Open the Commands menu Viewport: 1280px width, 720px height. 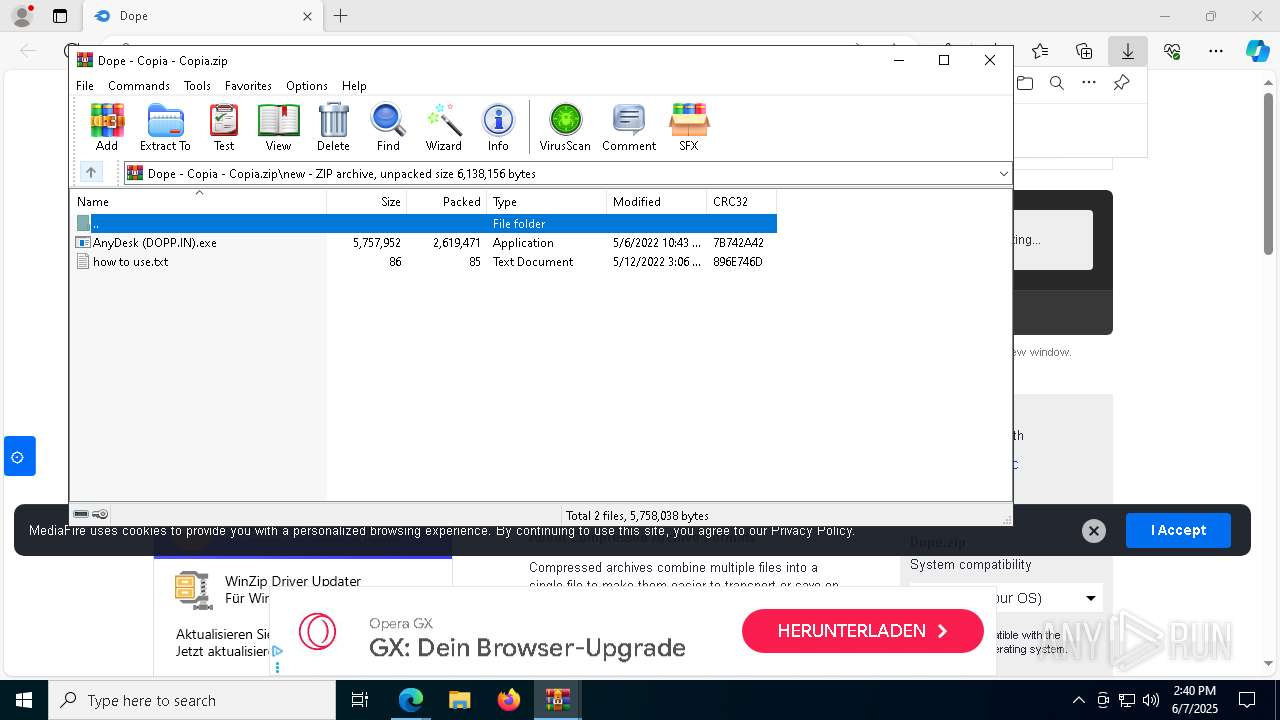pos(139,86)
